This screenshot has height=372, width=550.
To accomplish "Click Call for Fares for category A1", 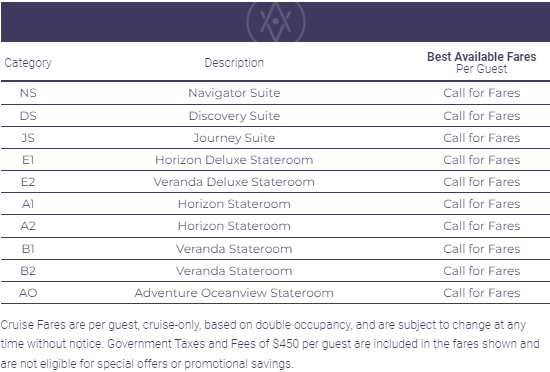I will tap(481, 204).
